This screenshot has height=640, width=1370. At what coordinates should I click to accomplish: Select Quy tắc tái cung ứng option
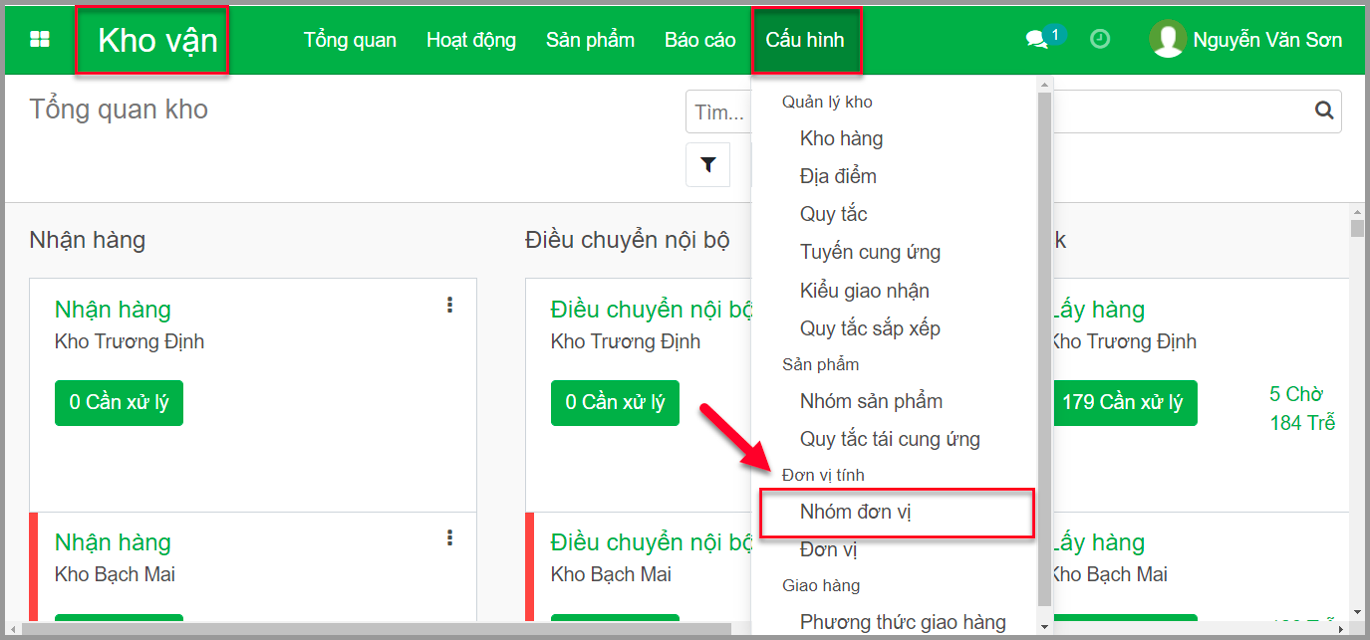(x=890, y=438)
